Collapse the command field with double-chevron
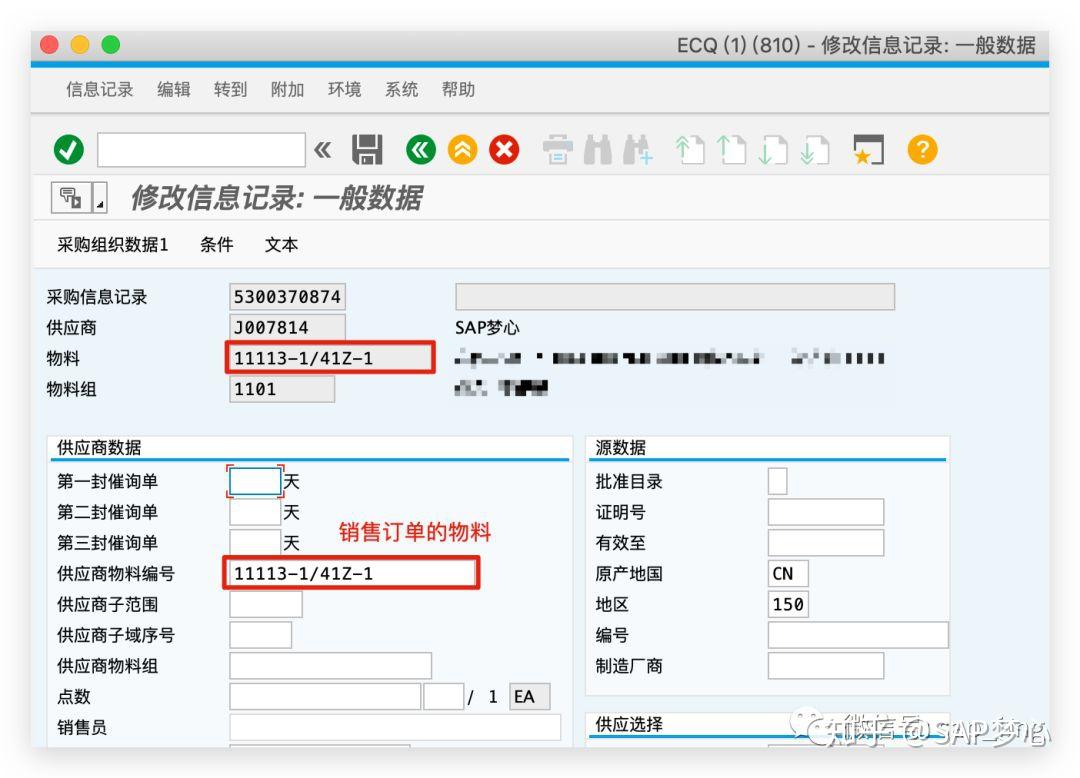 (x=322, y=149)
